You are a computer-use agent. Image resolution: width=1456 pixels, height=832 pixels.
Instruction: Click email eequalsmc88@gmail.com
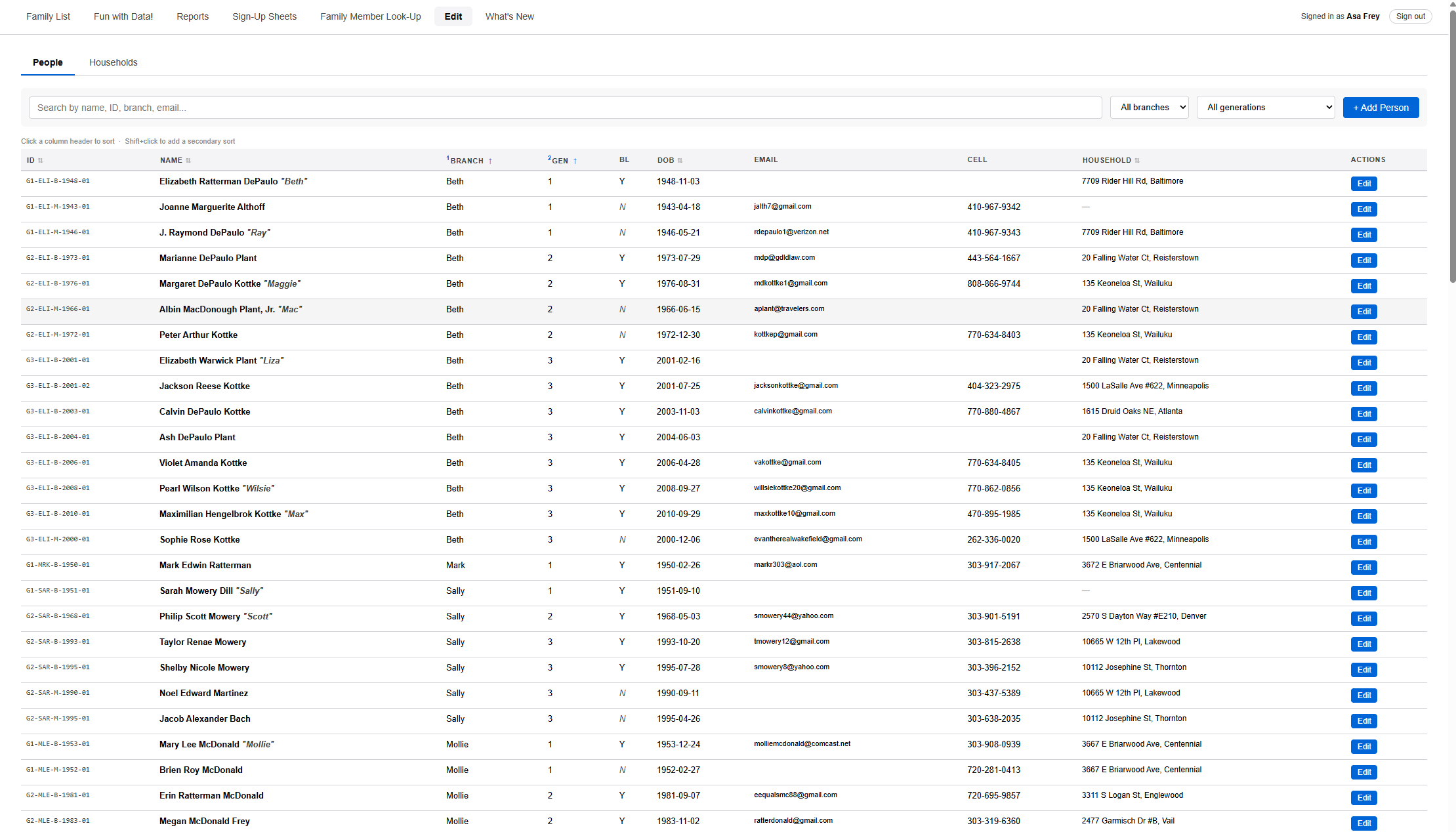tap(795, 795)
